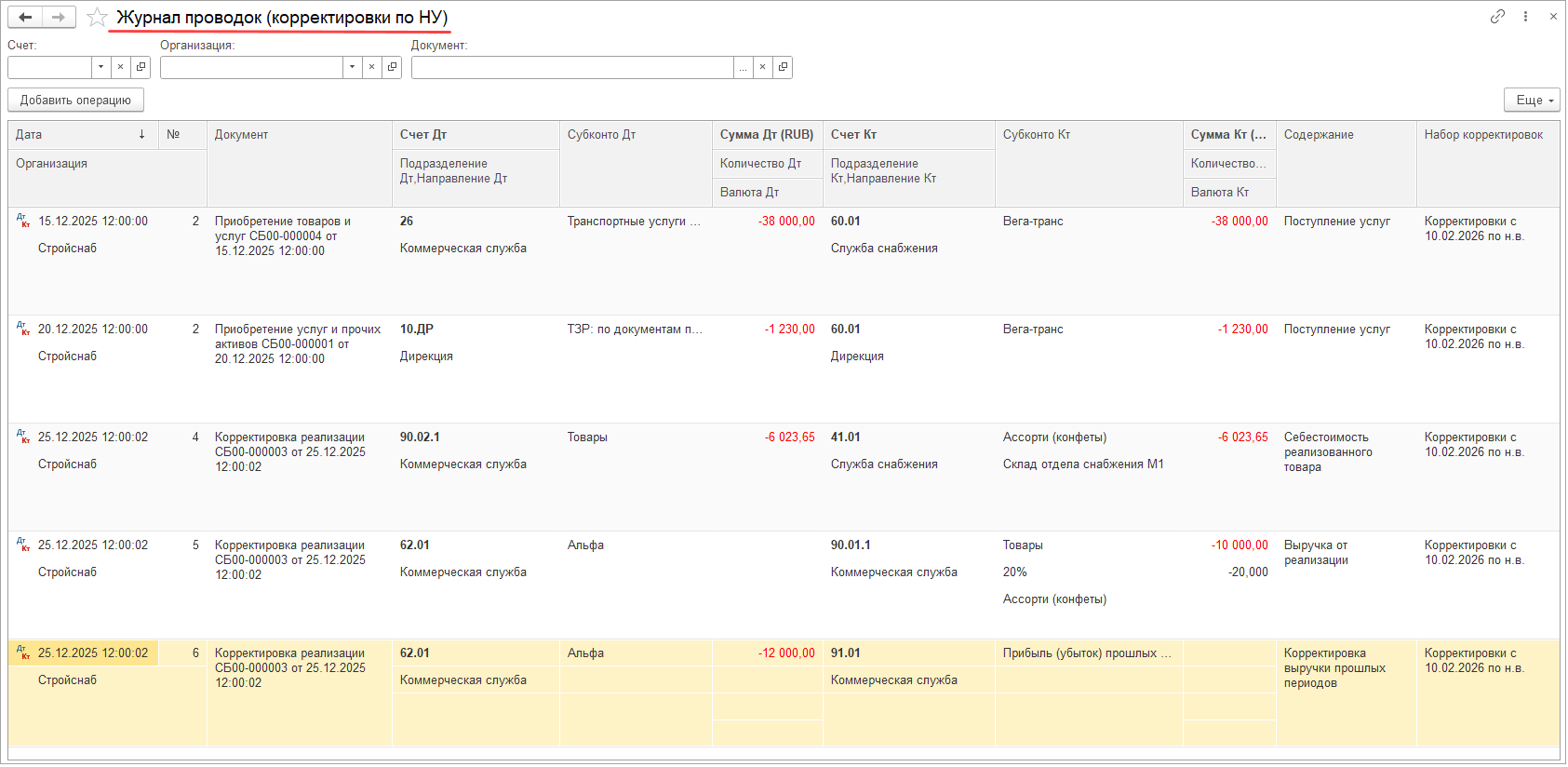Click the forward navigation arrow

59,17
